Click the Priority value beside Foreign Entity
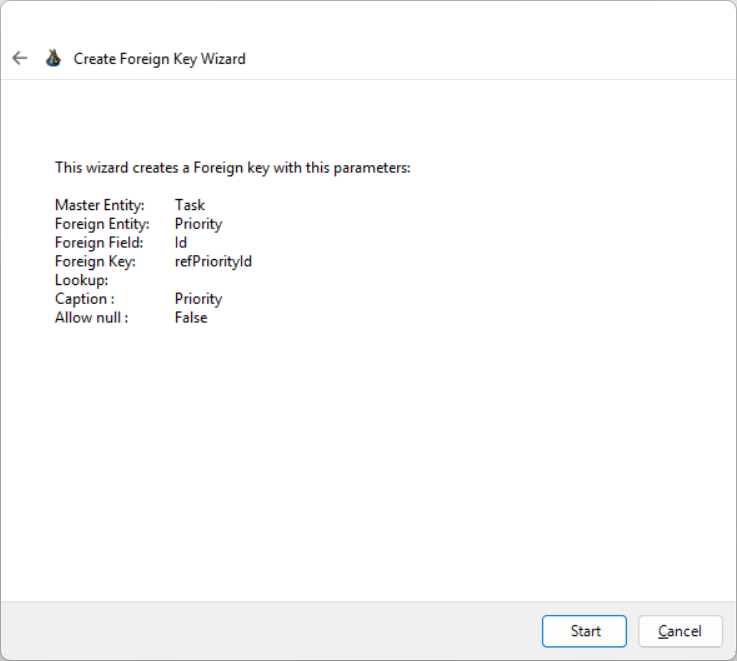 [x=198, y=224]
